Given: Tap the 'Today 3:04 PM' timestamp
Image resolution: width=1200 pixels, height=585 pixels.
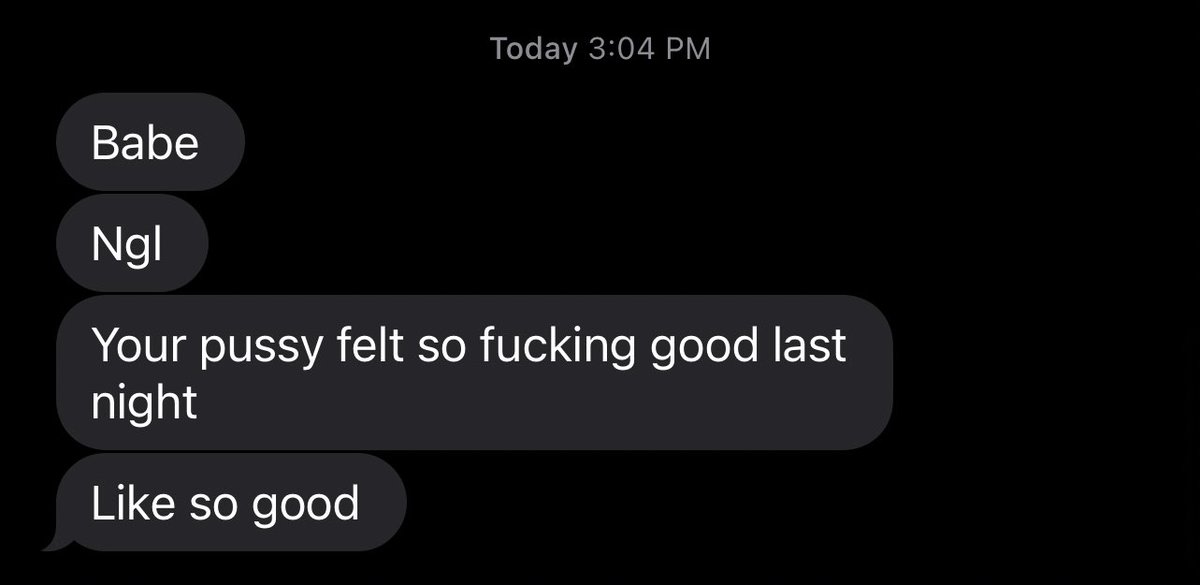Looking at the screenshot, I should click(600, 48).
